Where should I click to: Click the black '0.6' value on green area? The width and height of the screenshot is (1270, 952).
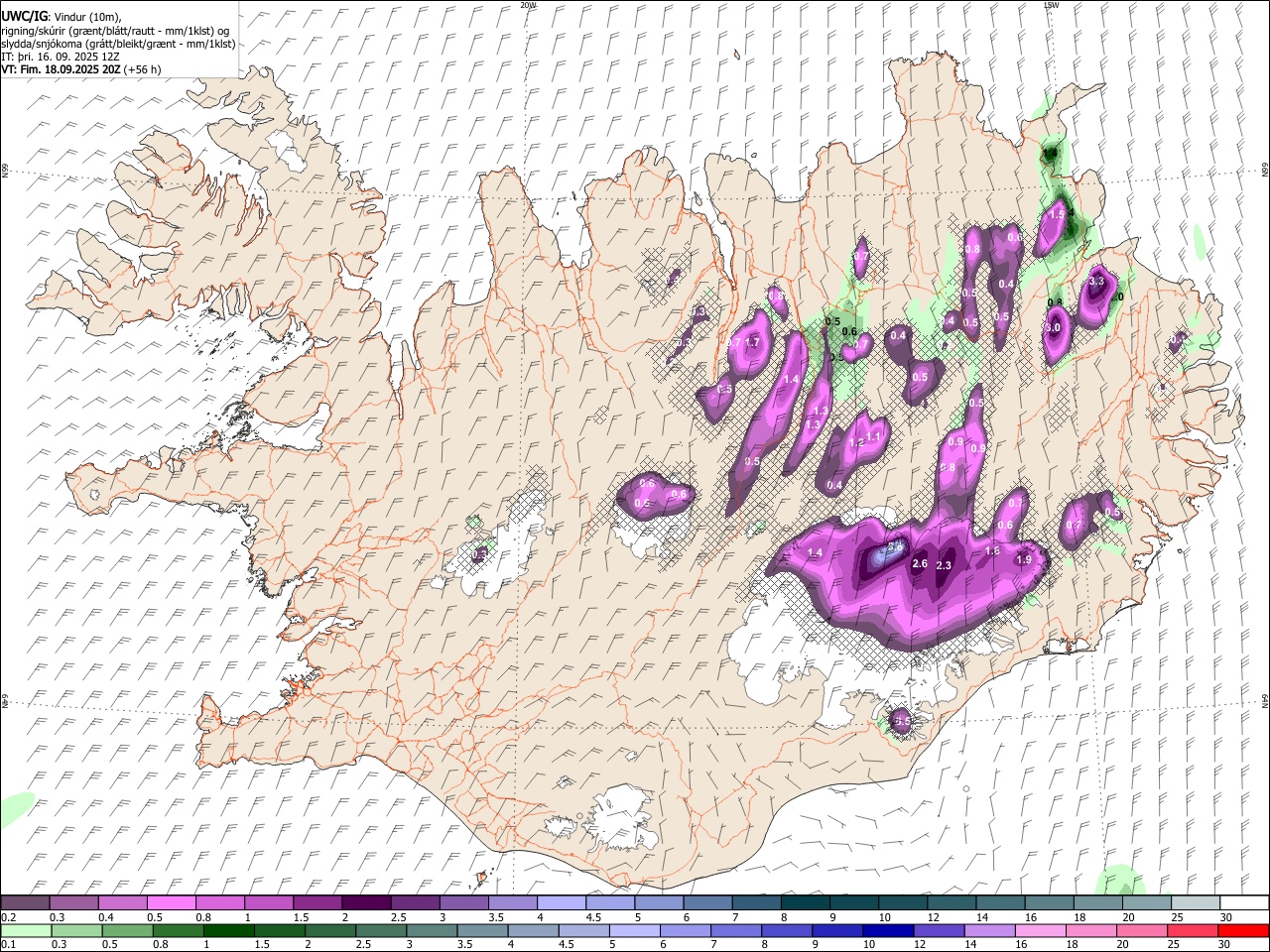click(x=849, y=332)
